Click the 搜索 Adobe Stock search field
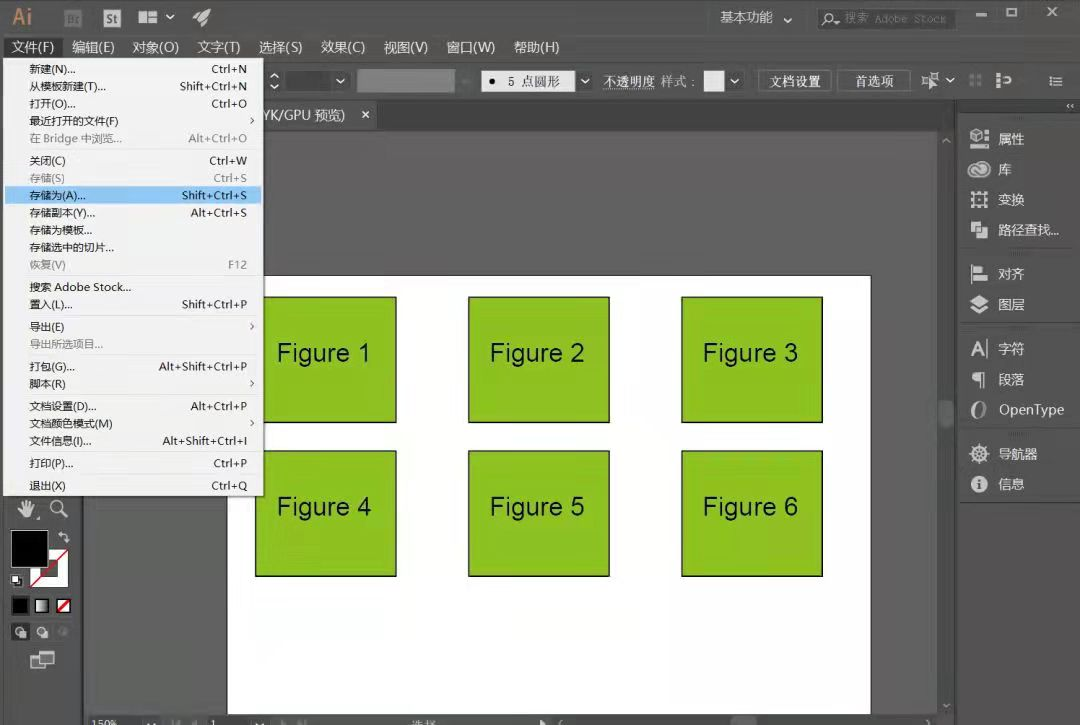The height and width of the screenshot is (725, 1080). click(886, 19)
